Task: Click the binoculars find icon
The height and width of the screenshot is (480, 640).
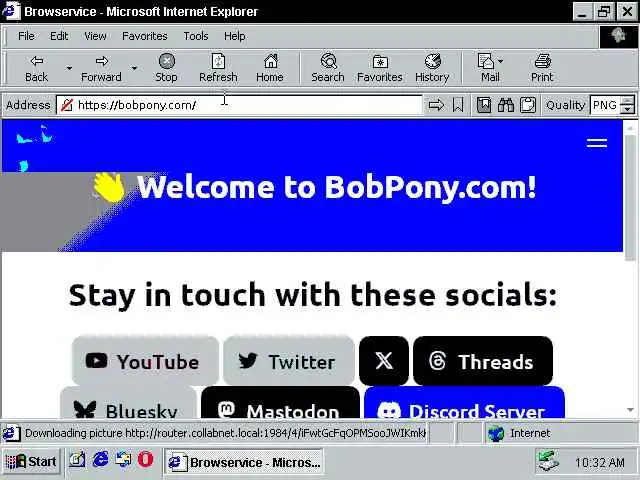Action: click(506, 105)
